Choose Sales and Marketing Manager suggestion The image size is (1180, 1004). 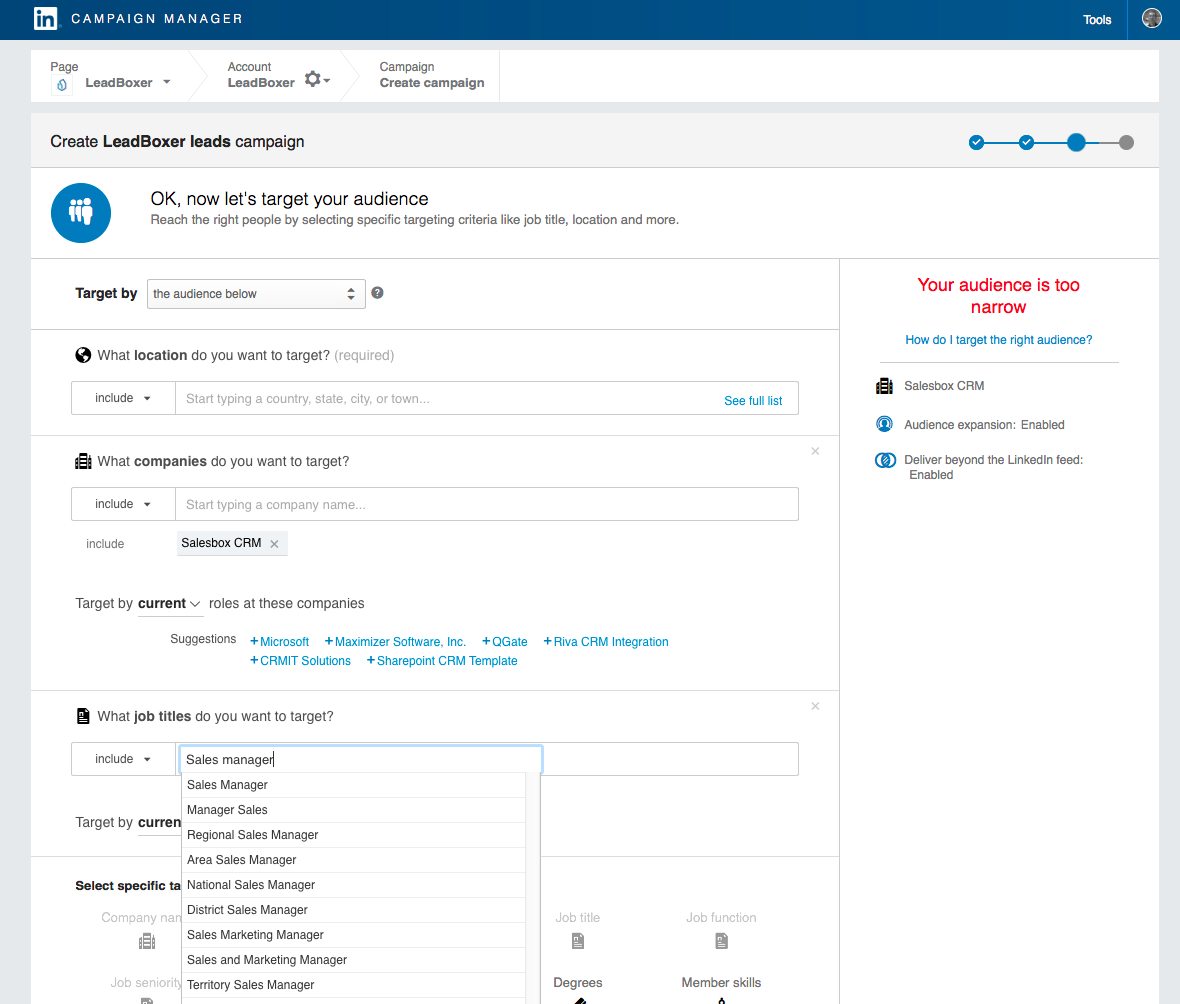tap(354, 960)
